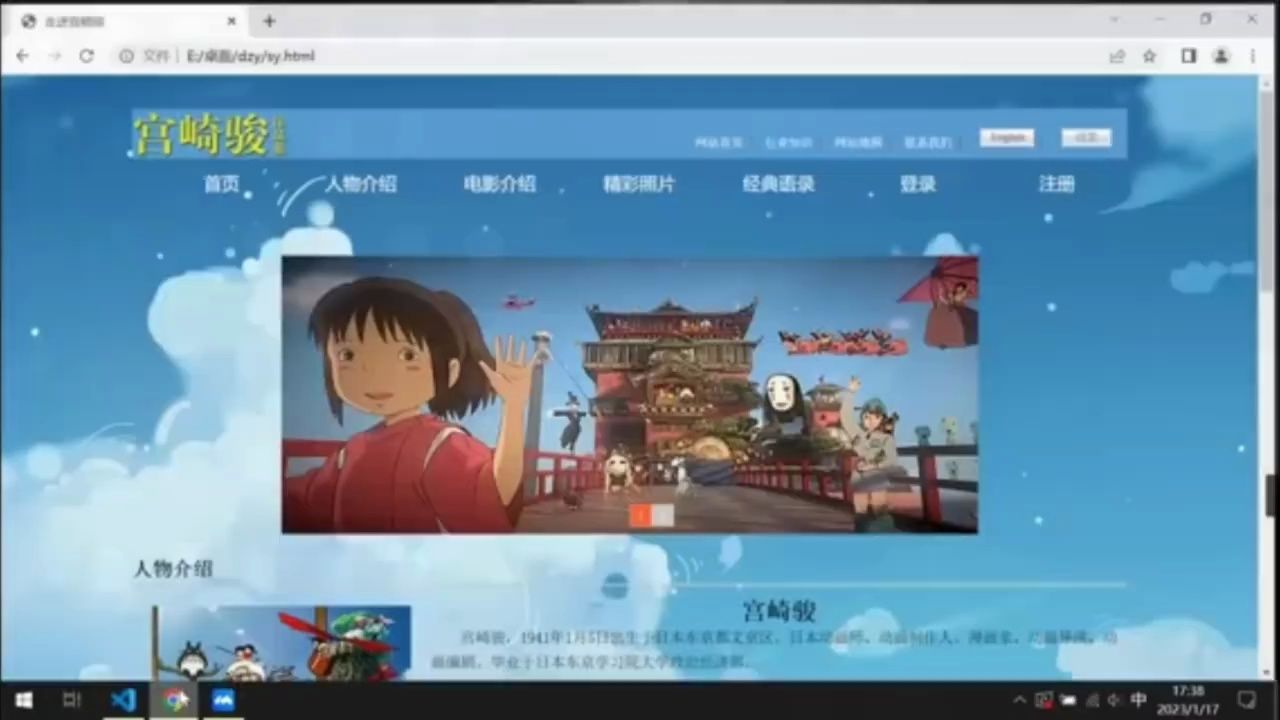Click the share page icon
The width and height of the screenshot is (1280, 720).
(1117, 56)
